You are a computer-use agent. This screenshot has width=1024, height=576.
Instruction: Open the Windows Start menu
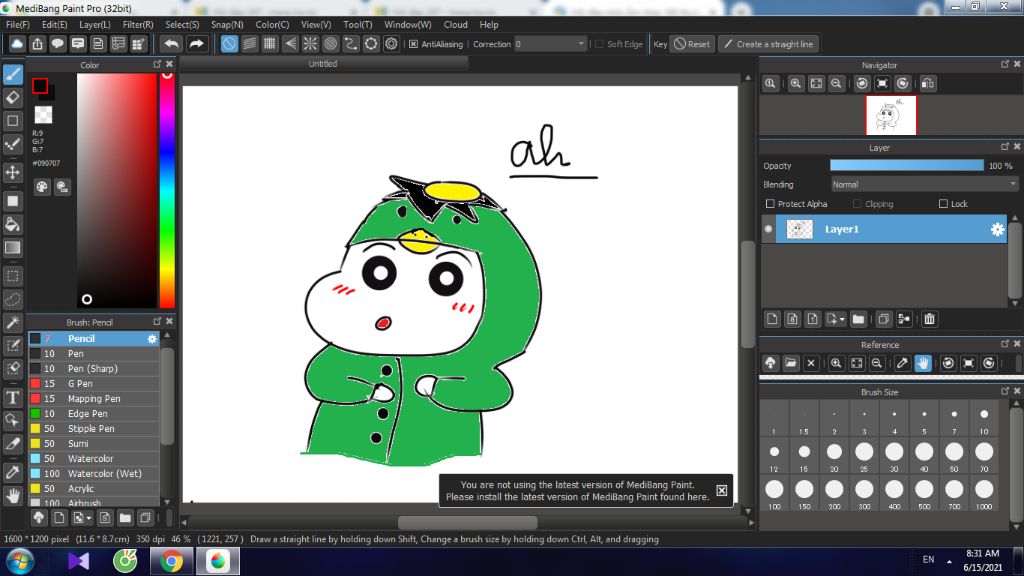[x=20, y=562]
